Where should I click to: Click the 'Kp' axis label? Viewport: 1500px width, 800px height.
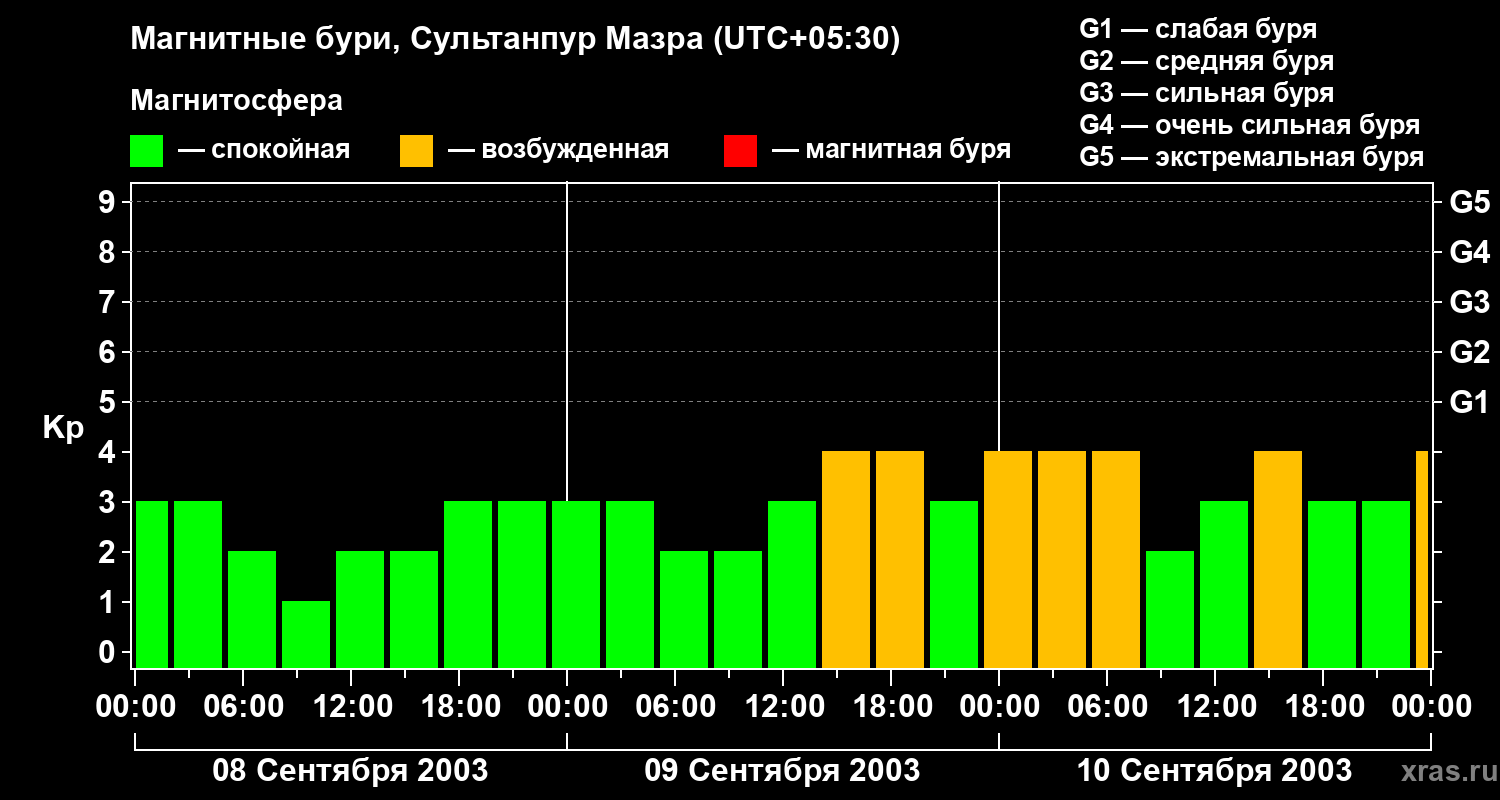pyautogui.click(x=63, y=429)
